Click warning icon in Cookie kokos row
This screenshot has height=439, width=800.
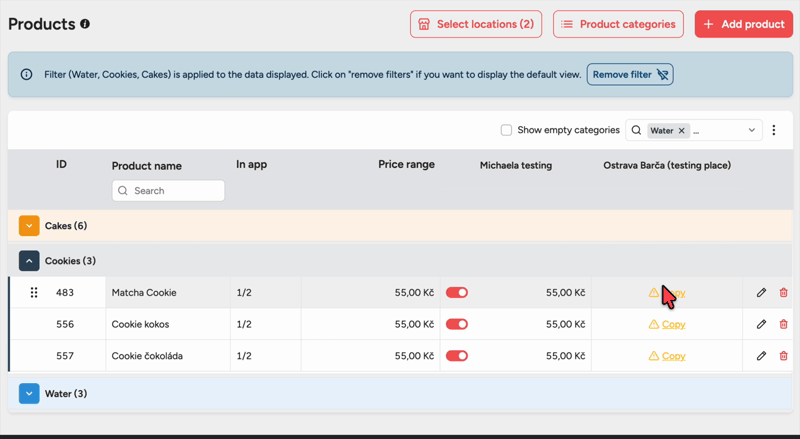(654, 324)
